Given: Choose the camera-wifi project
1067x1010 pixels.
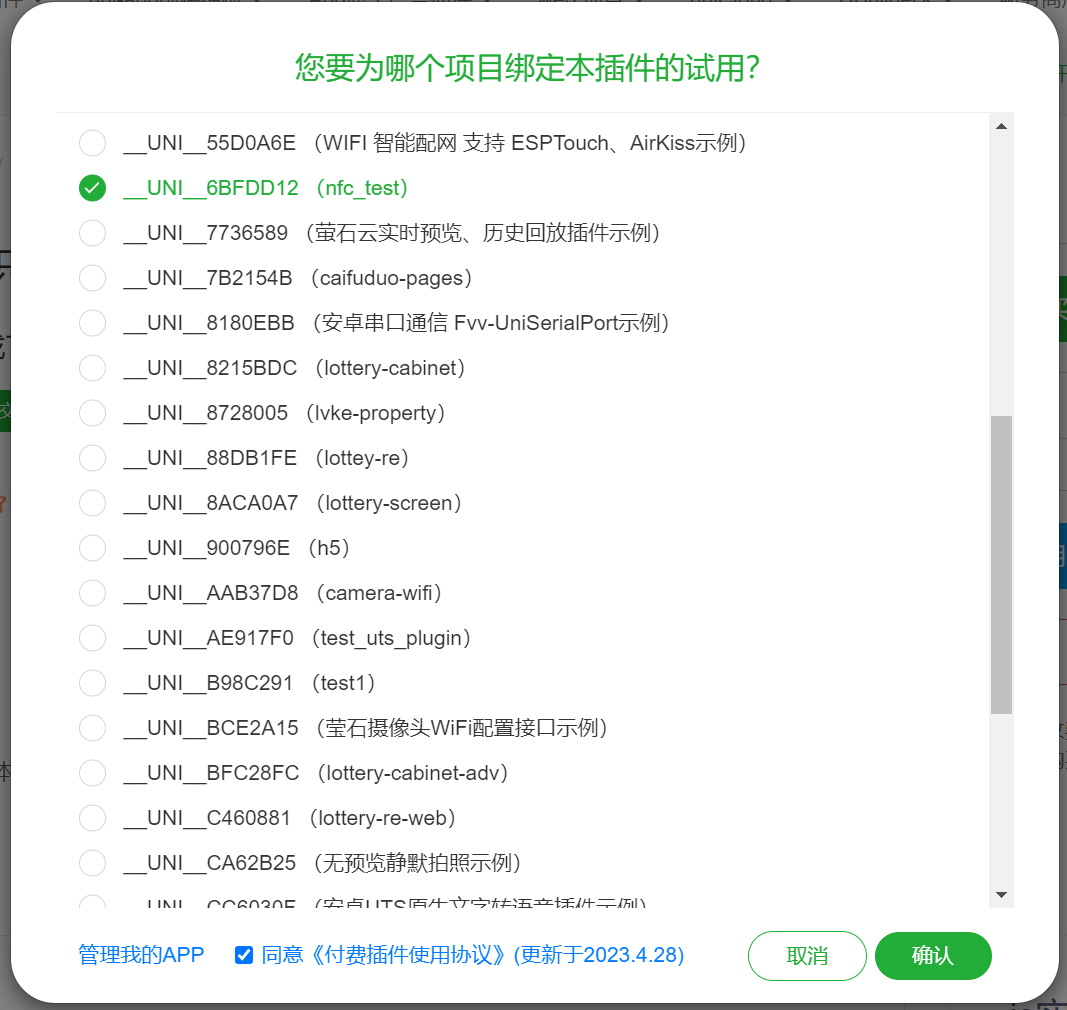Looking at the screenshot, I should coord(92,593).
